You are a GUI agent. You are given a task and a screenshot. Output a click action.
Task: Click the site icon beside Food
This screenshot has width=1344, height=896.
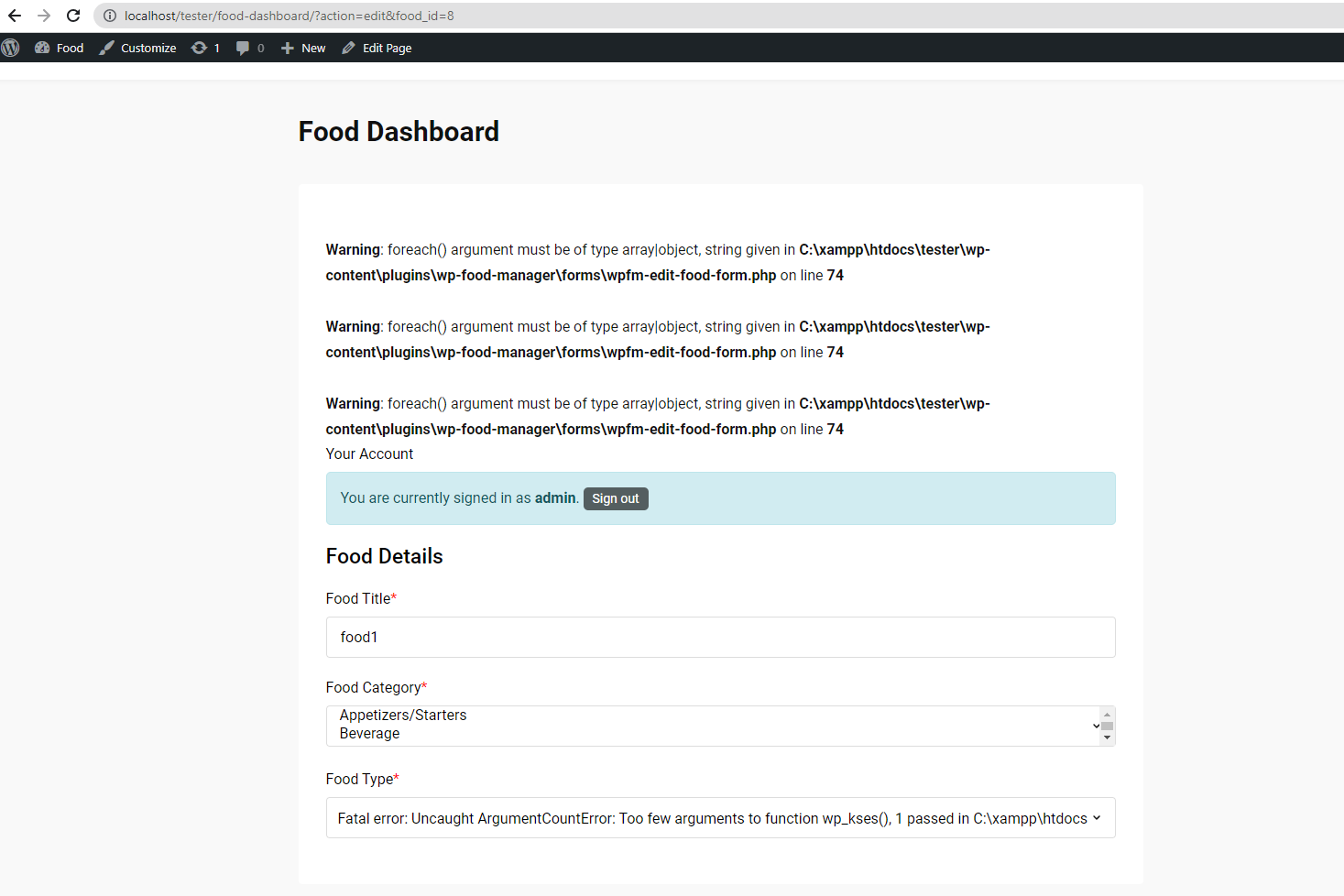coord(40,48)
